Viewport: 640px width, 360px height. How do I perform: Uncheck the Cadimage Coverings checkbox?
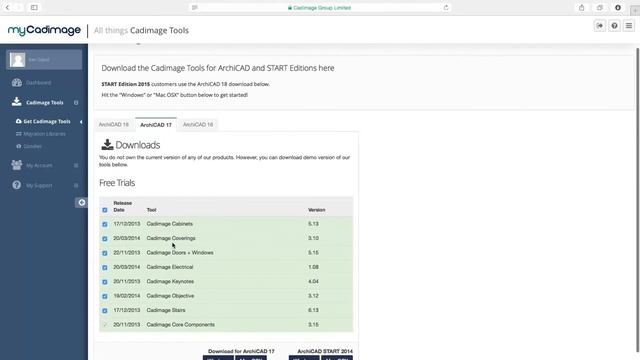105,238
